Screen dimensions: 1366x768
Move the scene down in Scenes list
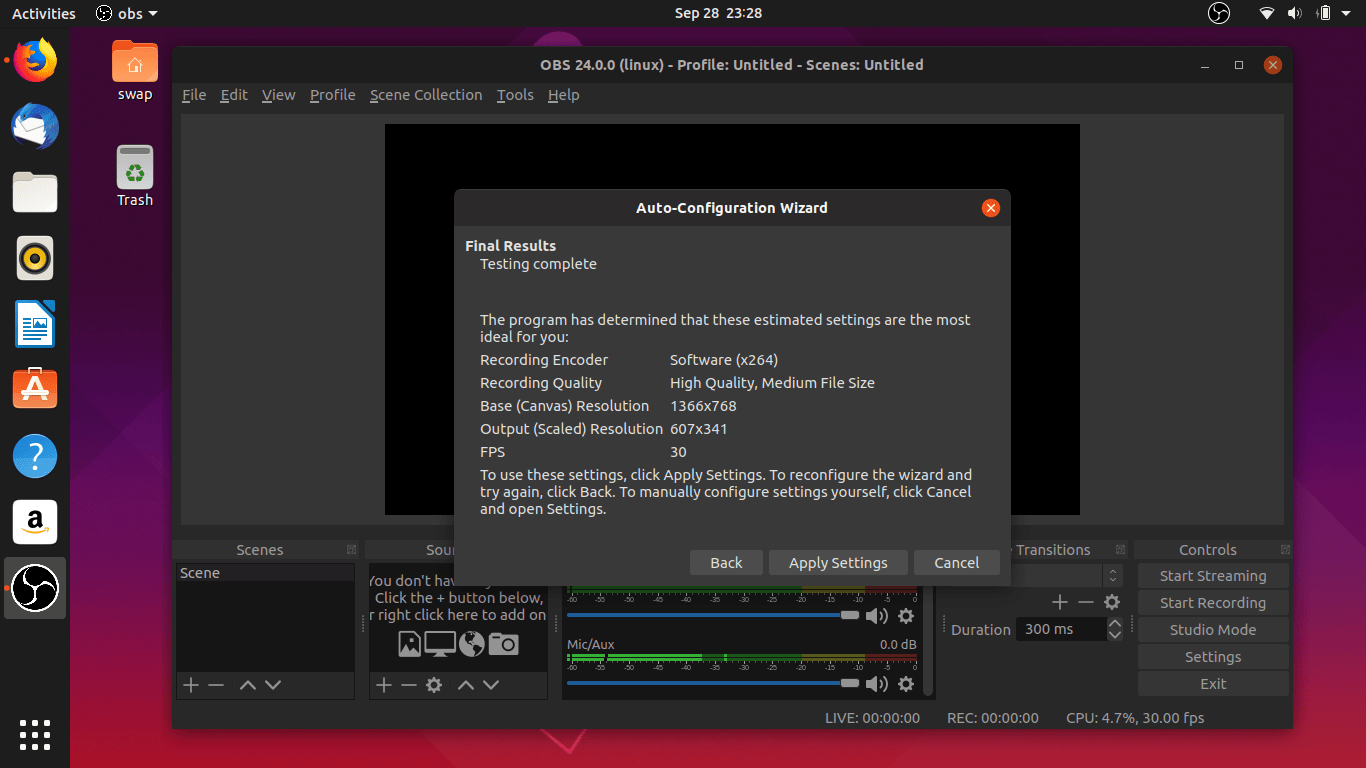click(273, 685)
